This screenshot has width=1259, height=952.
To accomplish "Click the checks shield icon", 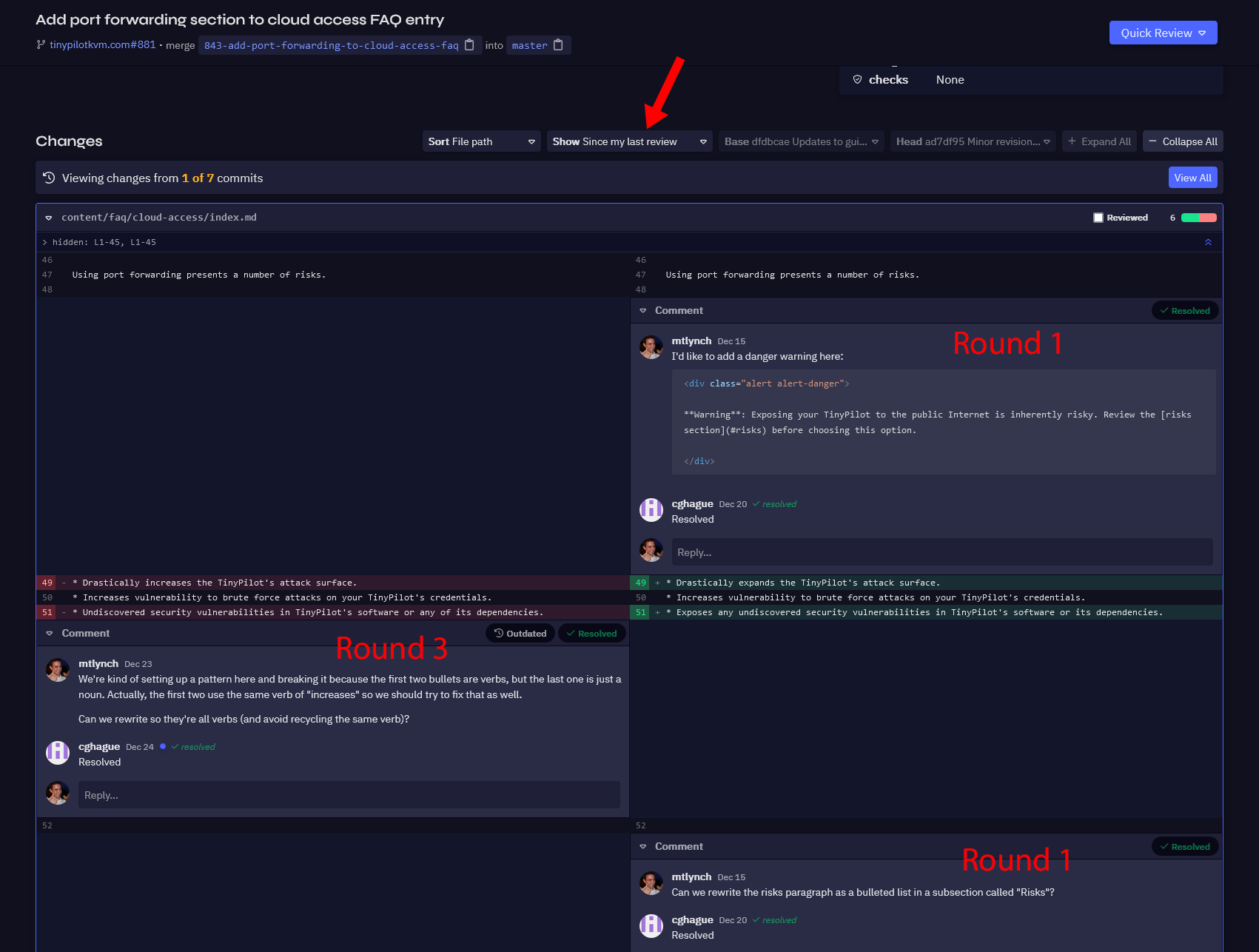I will click(858, 79).
